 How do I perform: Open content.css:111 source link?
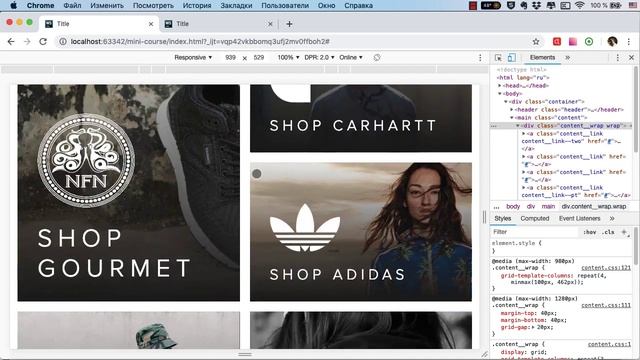(x=606, y=305)
